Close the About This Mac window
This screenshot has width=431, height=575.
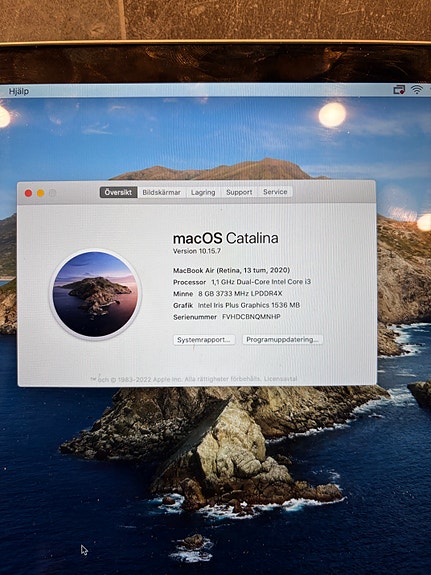tap(28, 193)
